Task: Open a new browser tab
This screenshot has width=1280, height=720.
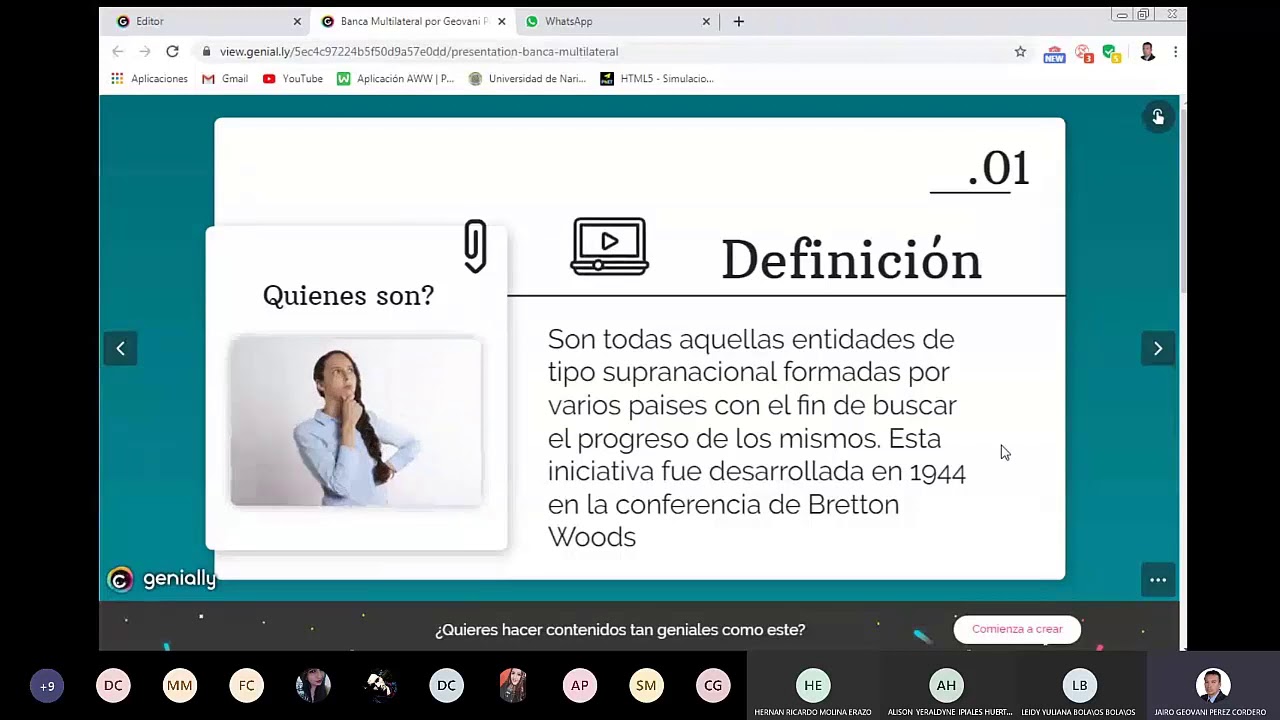Action: [739, 21]
